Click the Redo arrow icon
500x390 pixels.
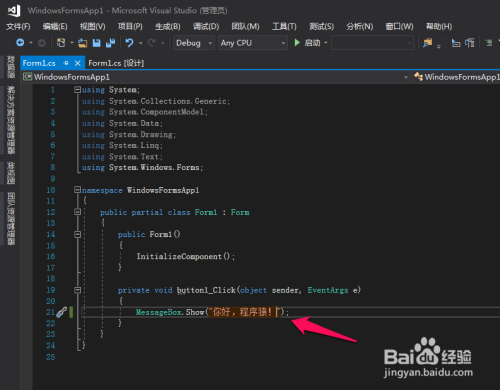coord(152,43)
